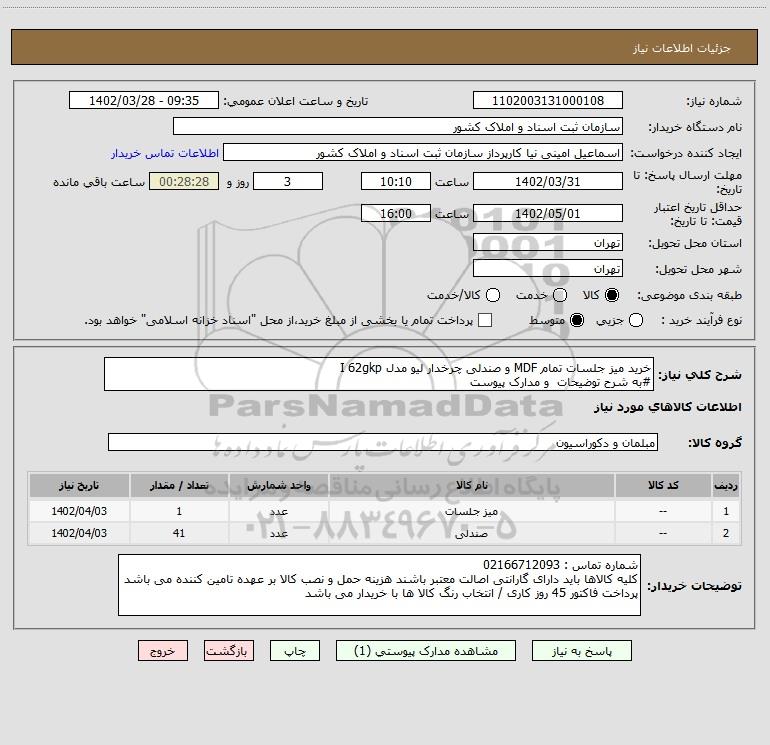Click the جزئیات اطلاعات نیاز header title
This screenshot has height=745, width=770.
click(682, 48)
